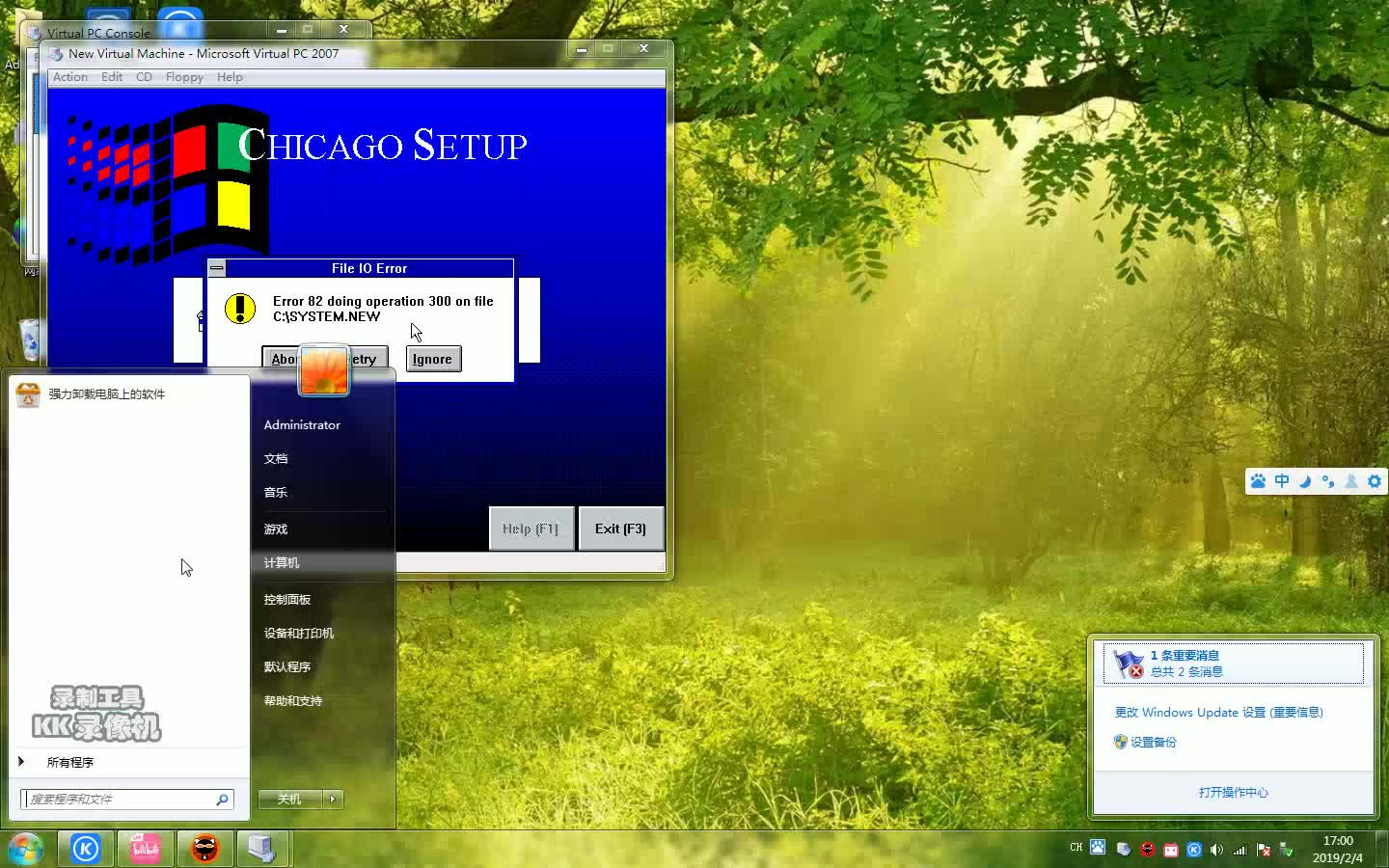
Task: Open 游戏 from the Start menu
Action: pyautogui.click(x=276, y=529)
